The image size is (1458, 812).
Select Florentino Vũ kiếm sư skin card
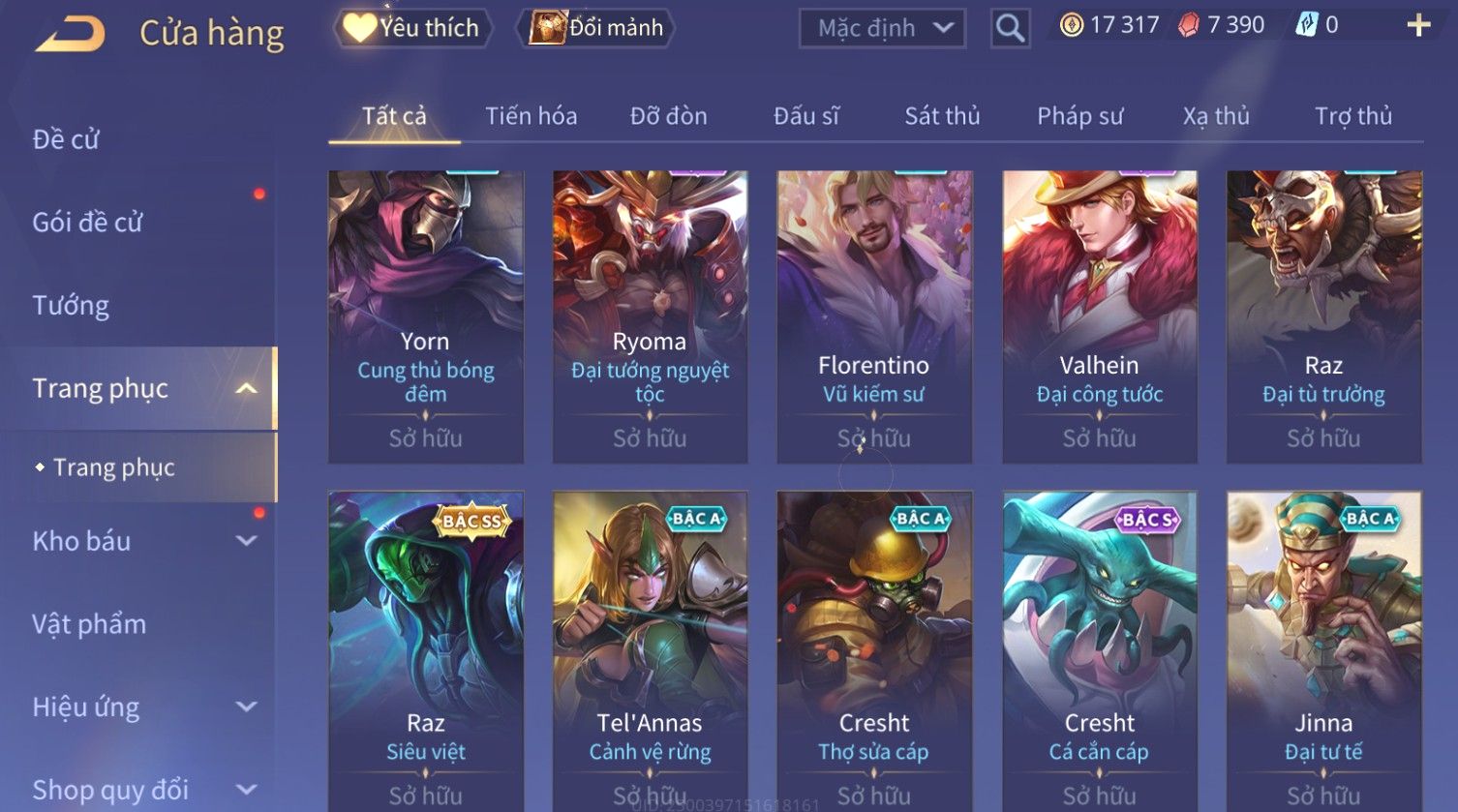pos(874,316)
